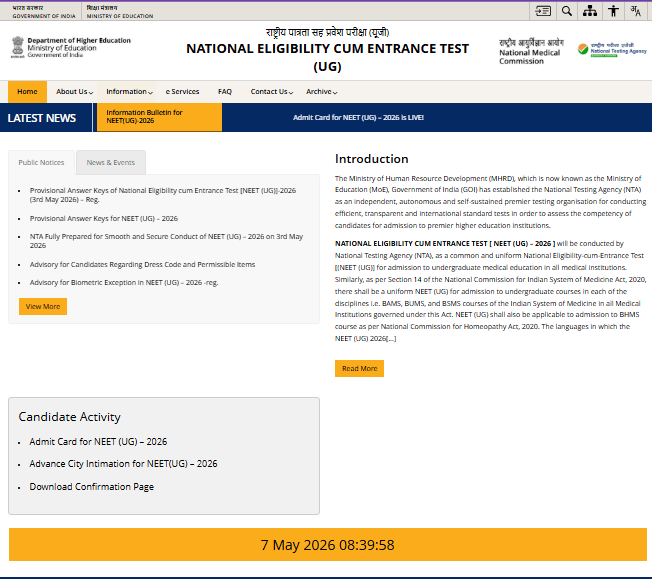Open Provisional Answer Keys for NEET (UG) – 2026
This screenshot has width=652, height=579.
click(x=104, y=218)
